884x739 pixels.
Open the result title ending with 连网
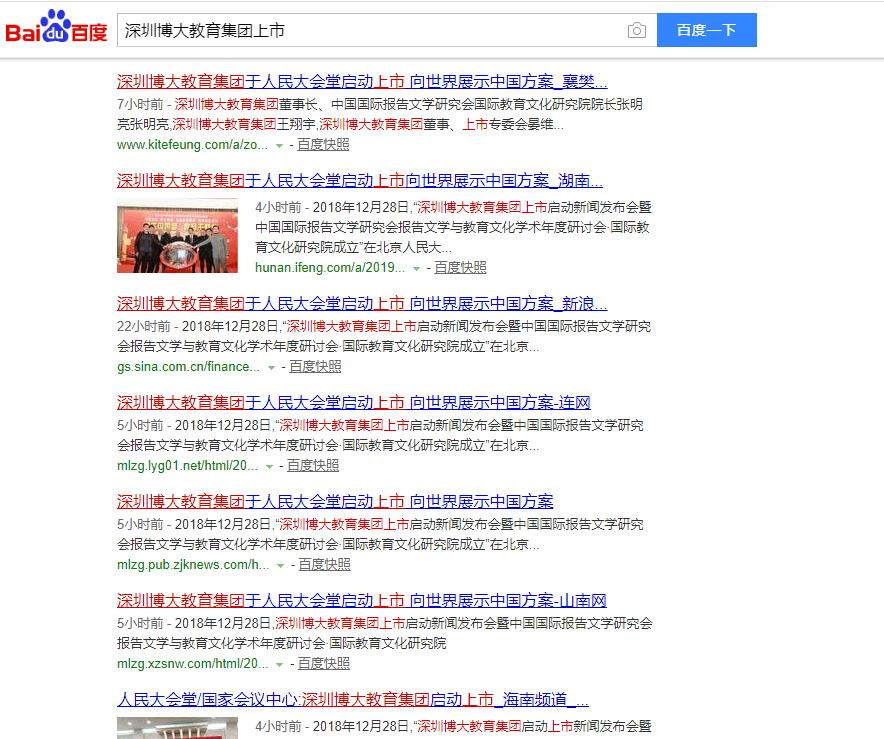point(353,402)
